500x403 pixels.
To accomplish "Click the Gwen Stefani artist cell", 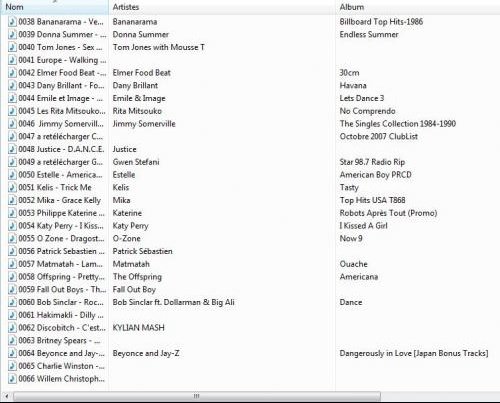I will [136, 162].
